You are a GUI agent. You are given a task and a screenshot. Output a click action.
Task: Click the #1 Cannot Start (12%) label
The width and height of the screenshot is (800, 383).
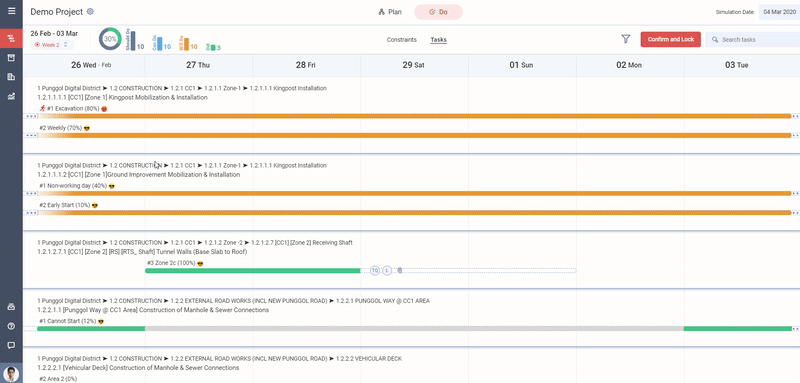[x=67, y=322]
